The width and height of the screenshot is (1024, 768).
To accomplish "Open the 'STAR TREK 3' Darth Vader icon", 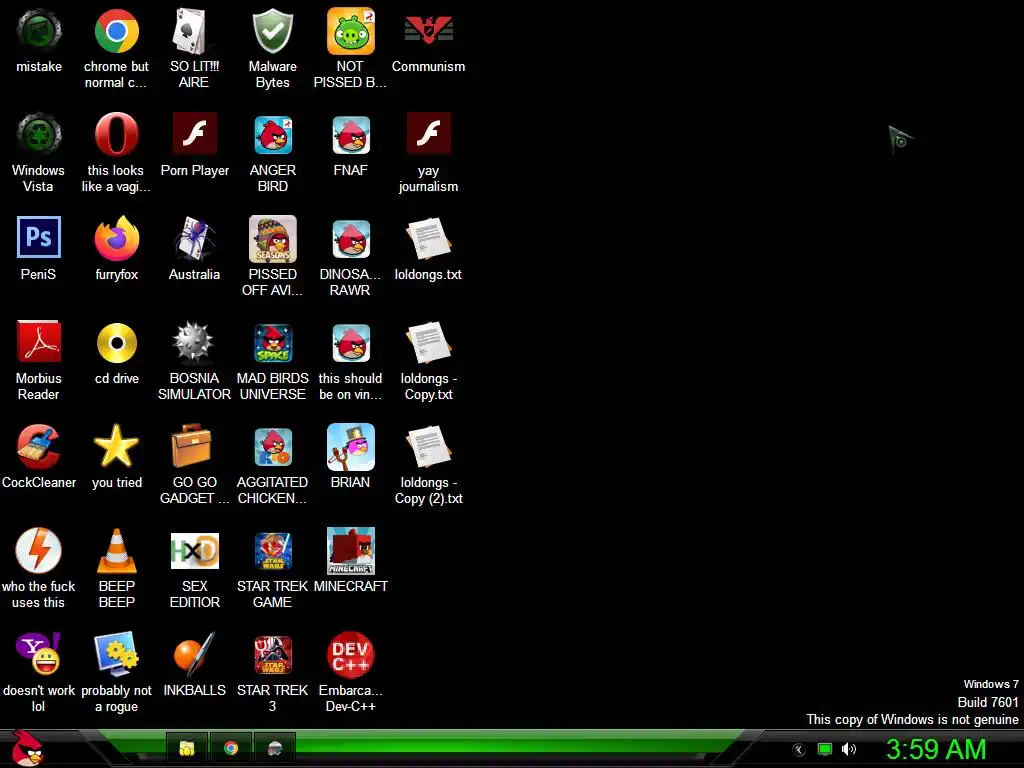I will 273,654.
